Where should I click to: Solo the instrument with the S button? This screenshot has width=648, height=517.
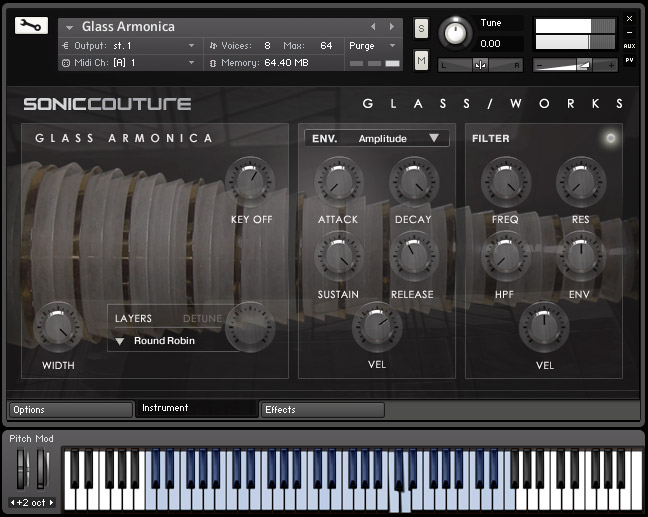point(421,29)
